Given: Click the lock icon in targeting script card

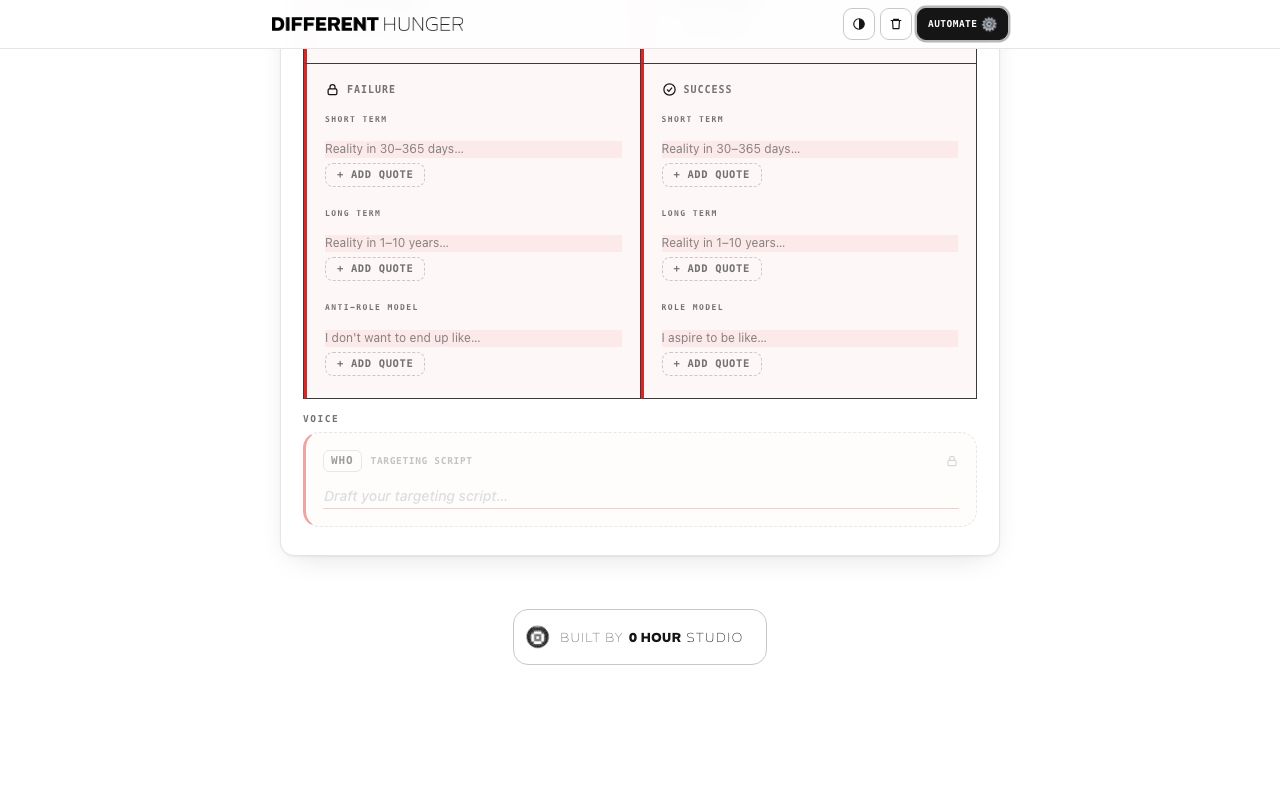Looking at the screenshot, I should 952,461.
